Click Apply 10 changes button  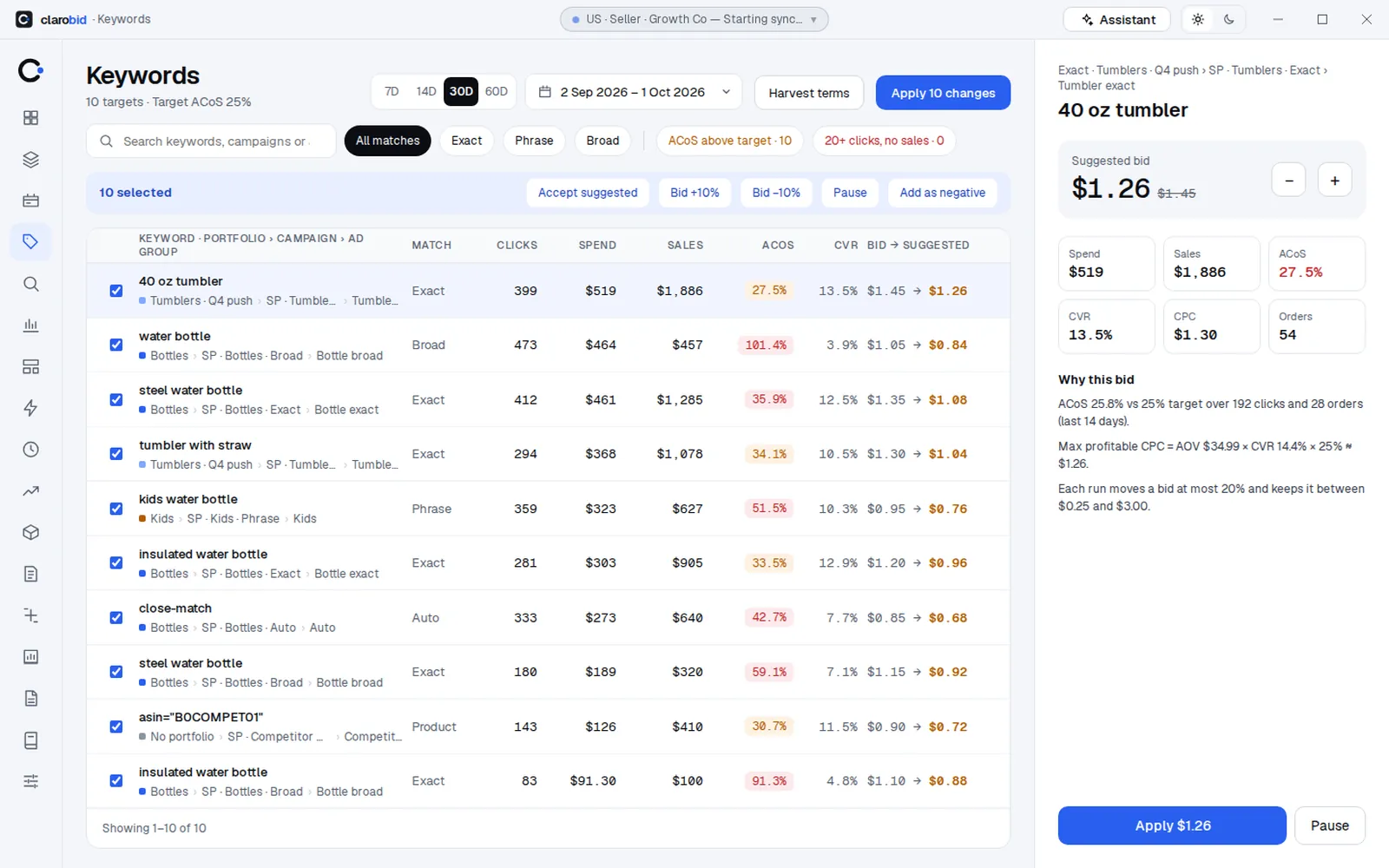coord(943,93)
